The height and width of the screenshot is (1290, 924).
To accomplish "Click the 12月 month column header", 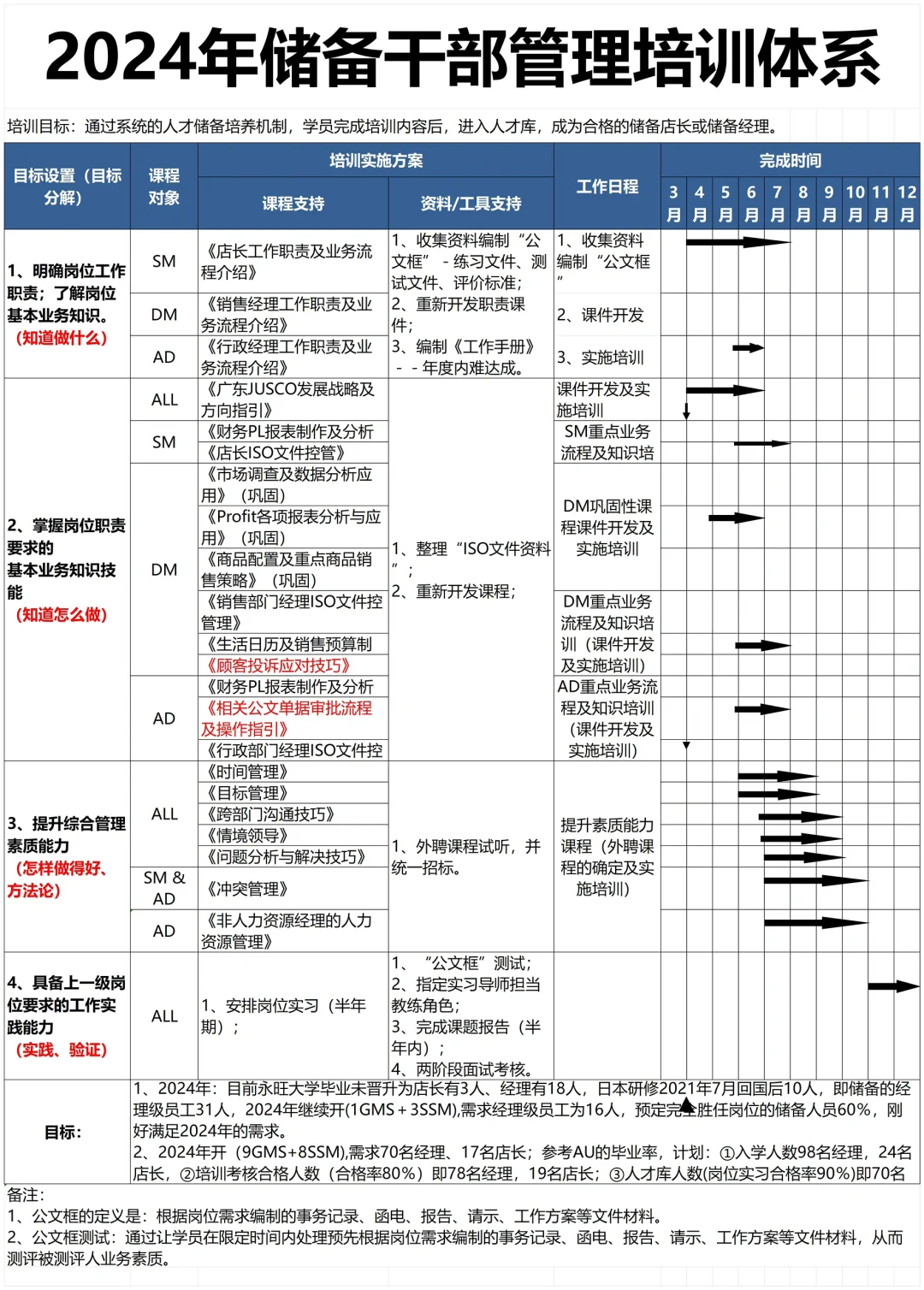I will 907,204.
